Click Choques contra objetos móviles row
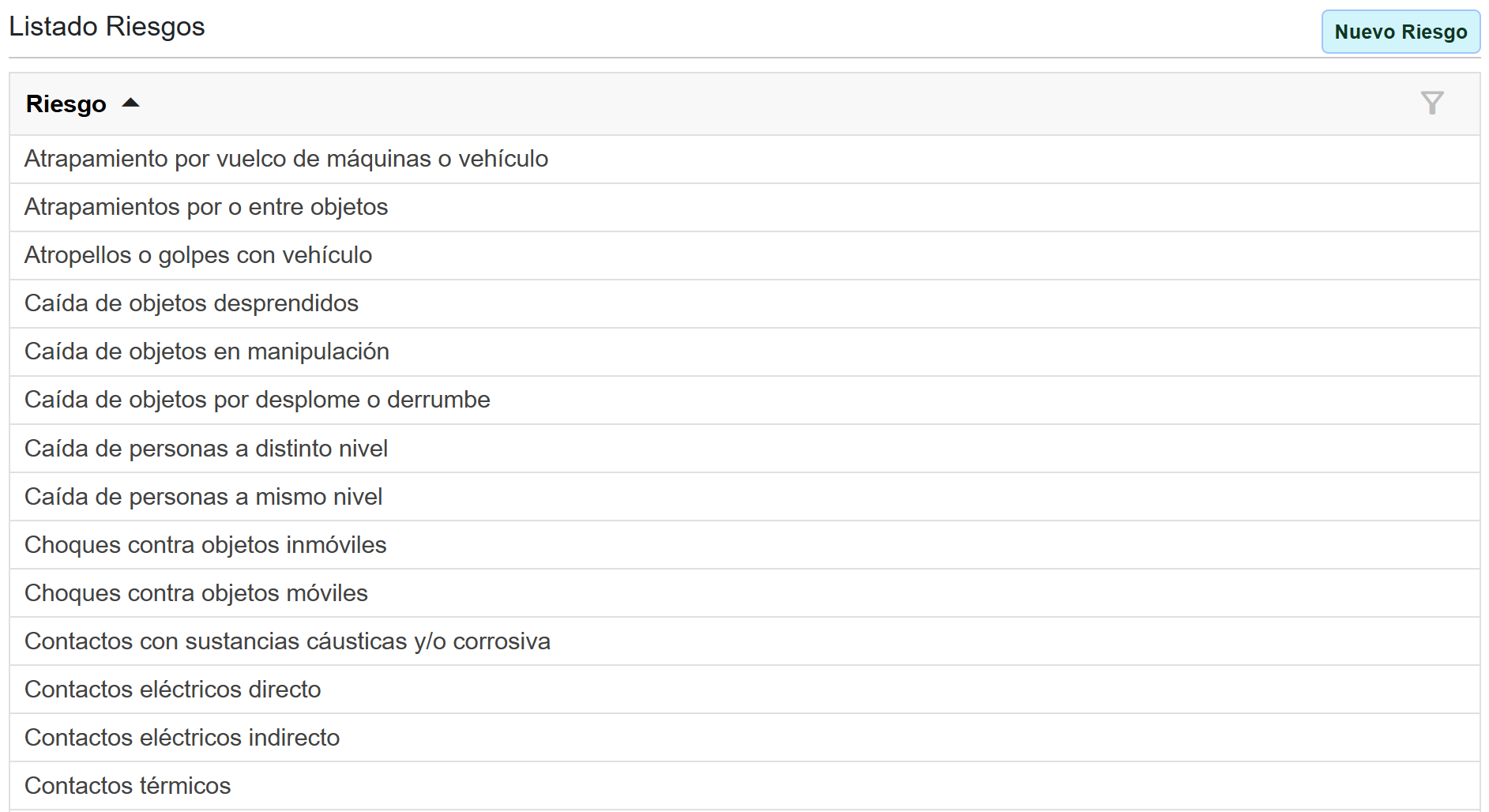The height and width of the screenshot is (812, 1489). coord(196,593)
